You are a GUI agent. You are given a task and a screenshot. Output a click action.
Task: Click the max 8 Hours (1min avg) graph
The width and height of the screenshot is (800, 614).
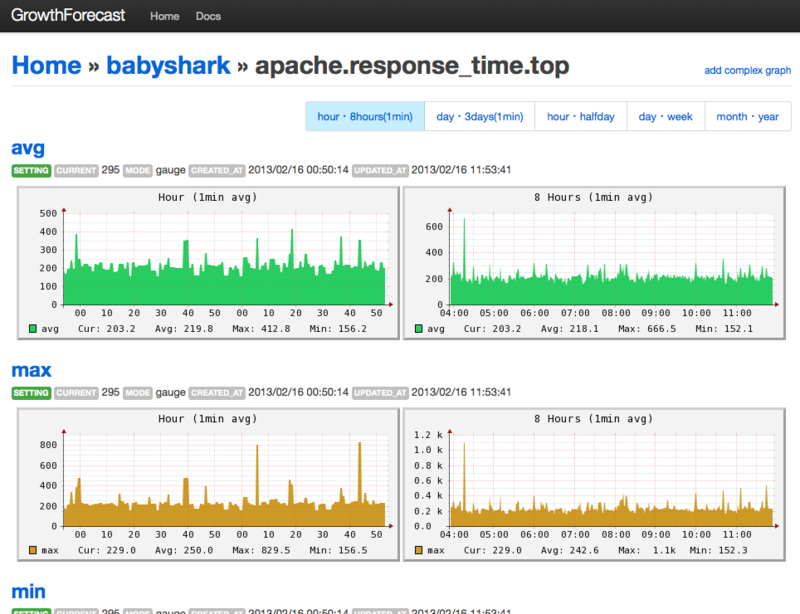tap(594, 484)
